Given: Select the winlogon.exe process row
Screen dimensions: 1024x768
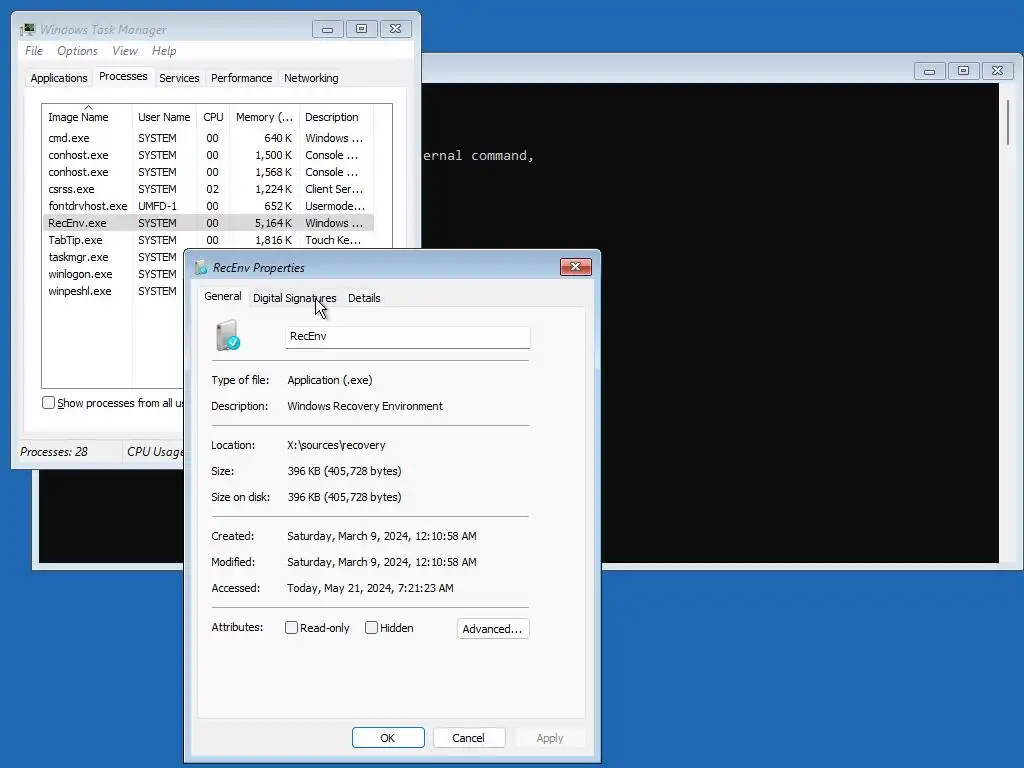Looking at the screenshot, I should (114, 274).
